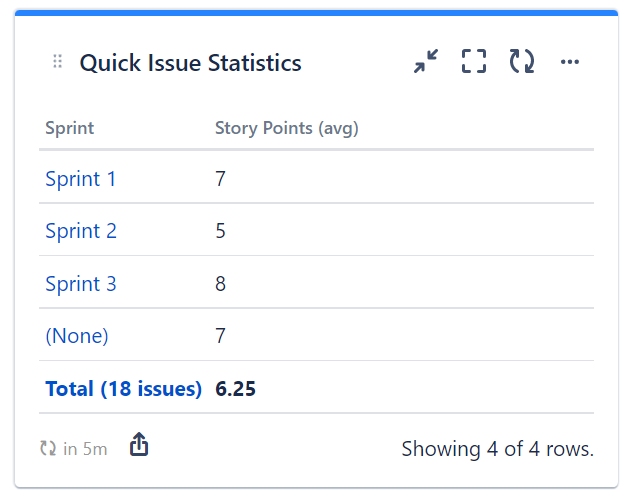
Task: Open the Sprint 3 link
Action: [x=81, y=284]
